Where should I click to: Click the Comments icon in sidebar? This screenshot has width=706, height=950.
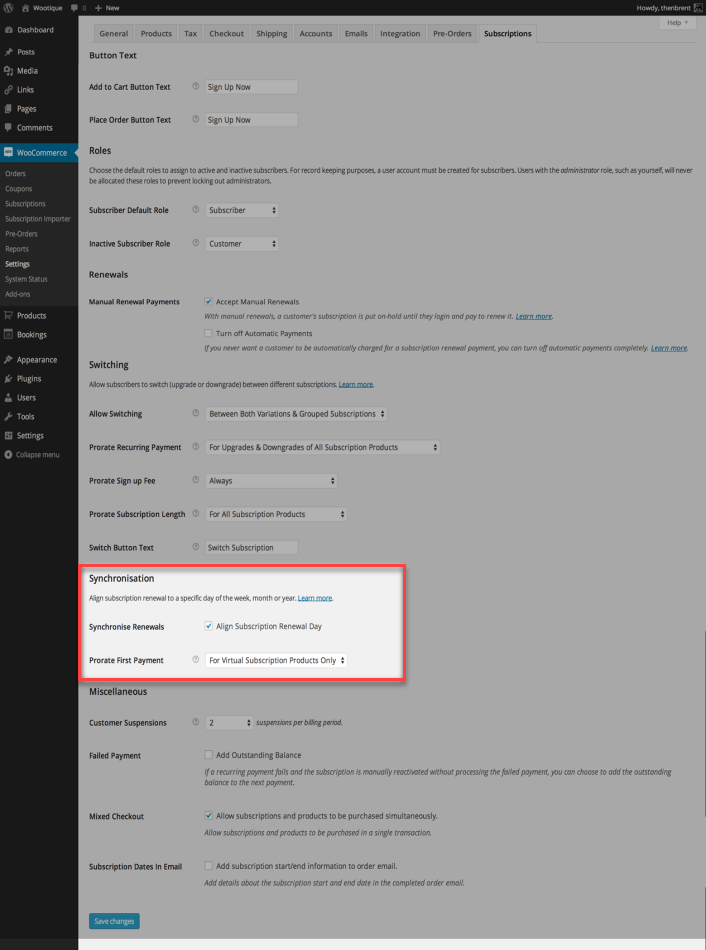[x=8, y=128]
